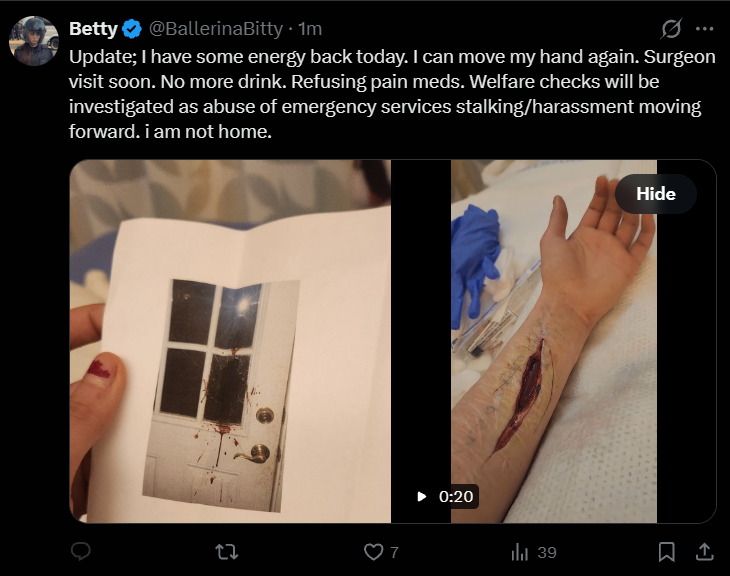Image resolution: width=730 pixels, height=576 pixels.
Task: Open the share post icon
Action: pyautogui.click(x=704, y=552)
